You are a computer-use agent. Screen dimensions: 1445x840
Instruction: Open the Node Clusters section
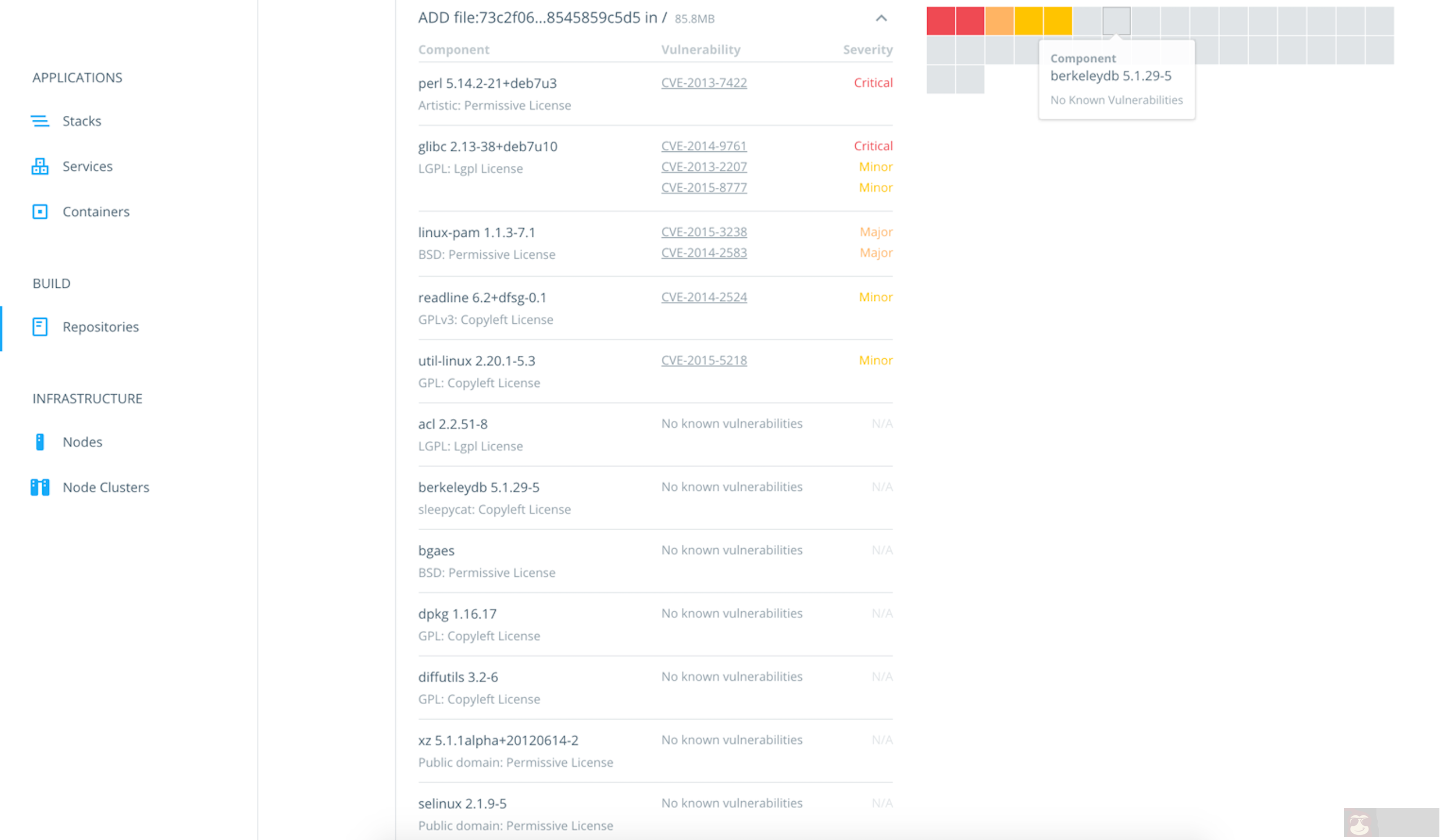106,487
